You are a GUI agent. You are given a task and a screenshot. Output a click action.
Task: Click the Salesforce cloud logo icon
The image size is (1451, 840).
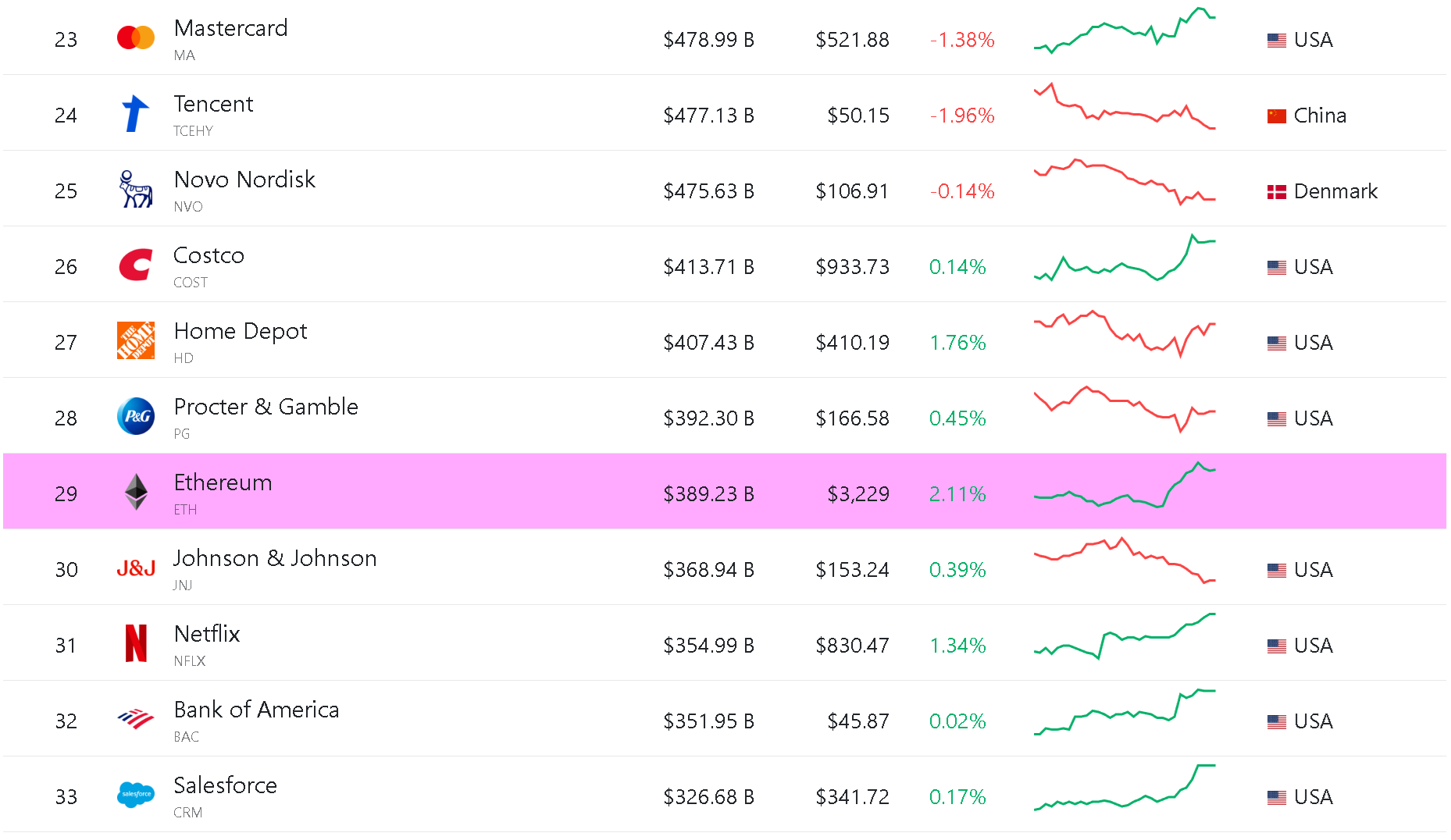coord(136,795)
